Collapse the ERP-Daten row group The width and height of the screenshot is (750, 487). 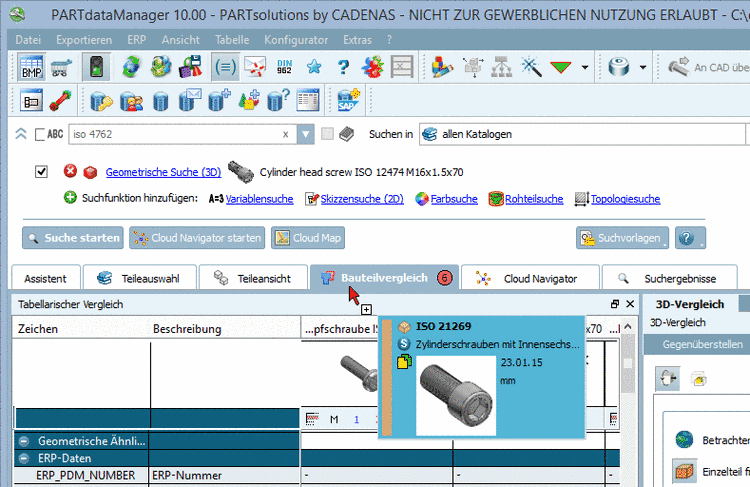tap(23, 458)
